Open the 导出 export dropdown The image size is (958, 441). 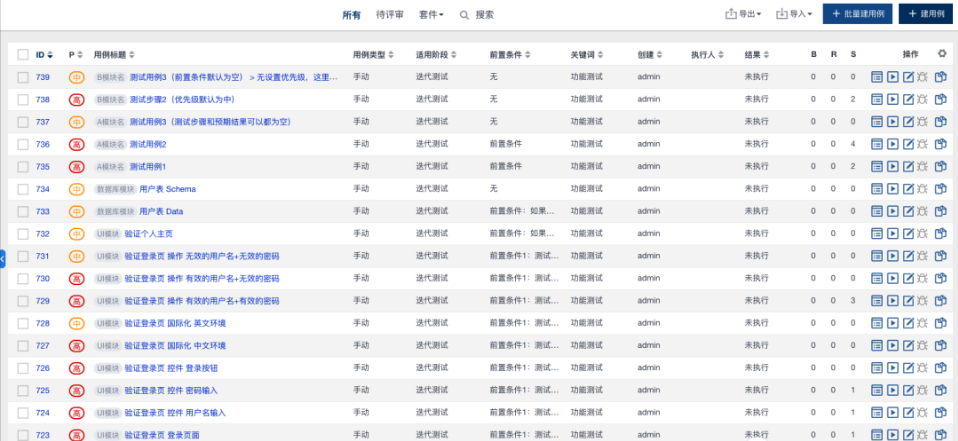point(743,14)
